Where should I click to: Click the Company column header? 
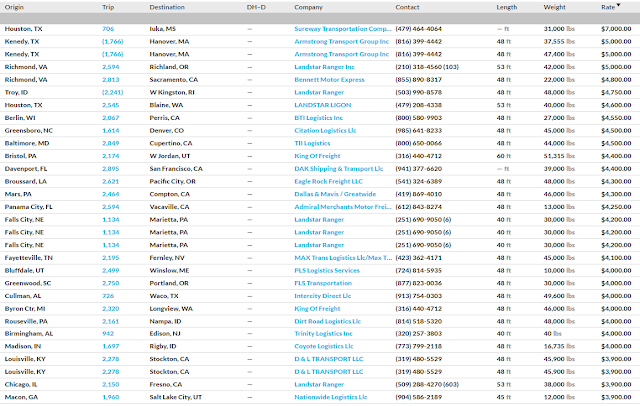[x=309, y=7]
